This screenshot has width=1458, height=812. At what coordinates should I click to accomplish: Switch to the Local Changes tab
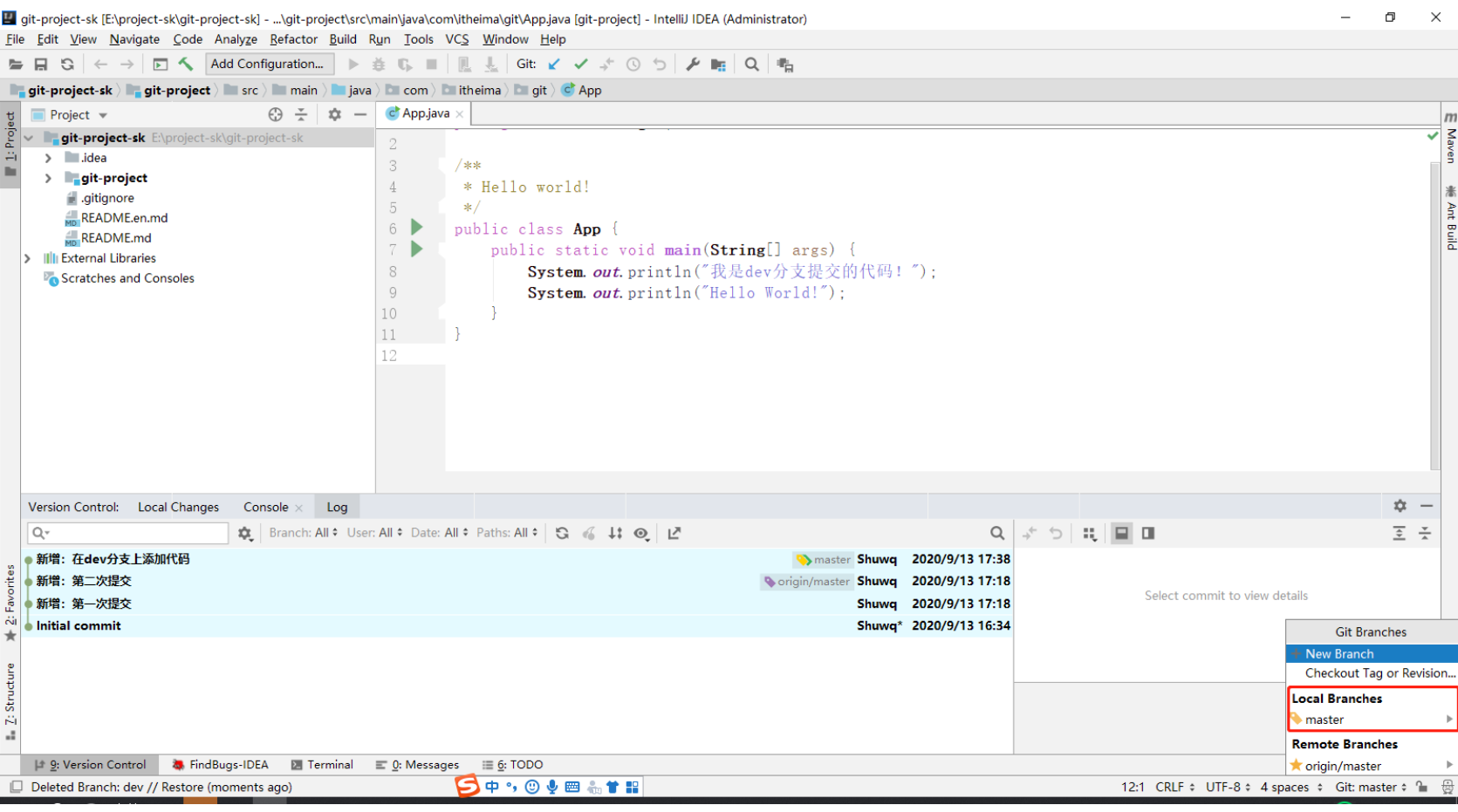tap(178, 507)
